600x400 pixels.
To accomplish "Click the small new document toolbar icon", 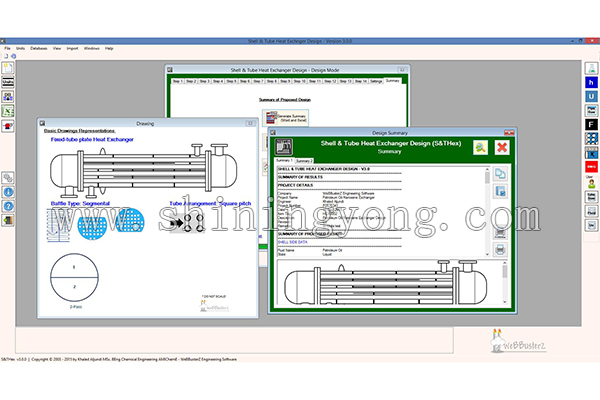I will (6, 56).
